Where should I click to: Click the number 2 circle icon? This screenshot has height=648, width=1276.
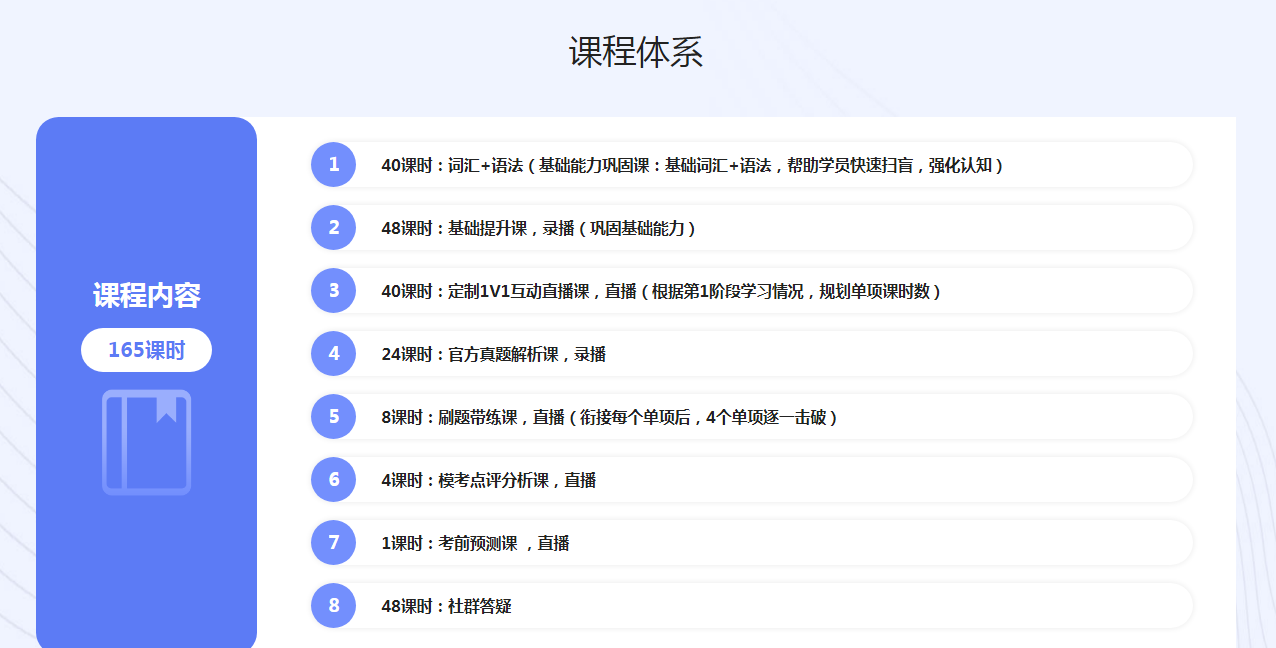point(333,228)
